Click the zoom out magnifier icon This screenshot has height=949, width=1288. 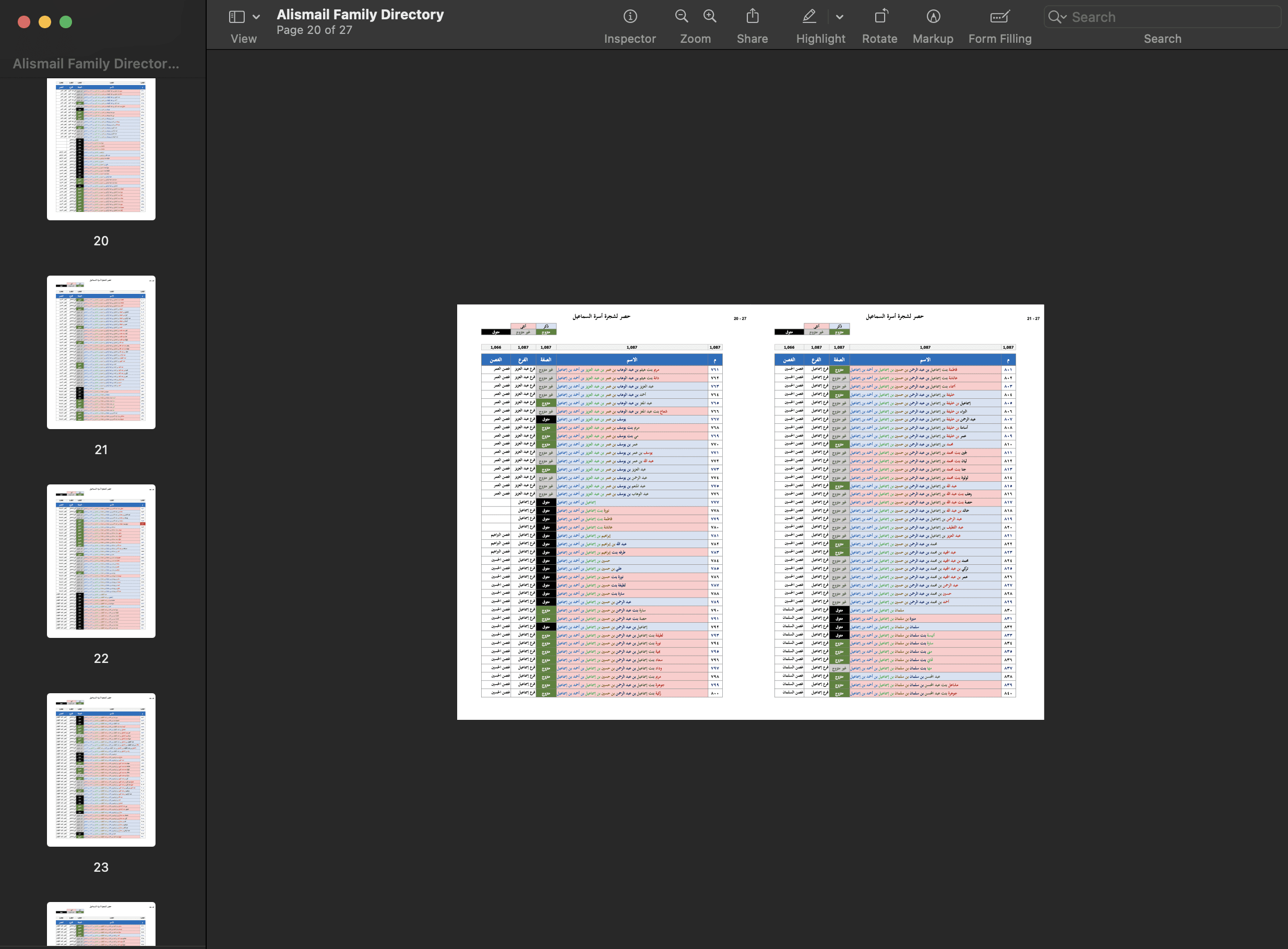click(x=681, y=17)
